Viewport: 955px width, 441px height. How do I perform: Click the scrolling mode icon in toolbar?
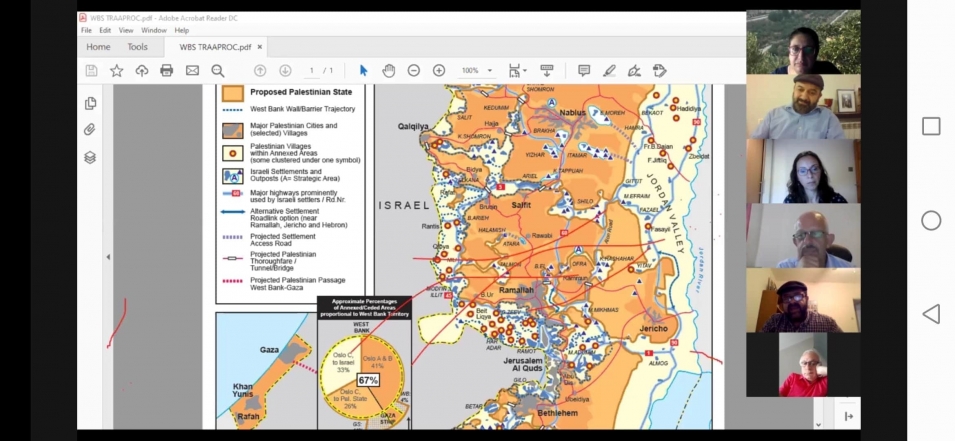point(546,71)
